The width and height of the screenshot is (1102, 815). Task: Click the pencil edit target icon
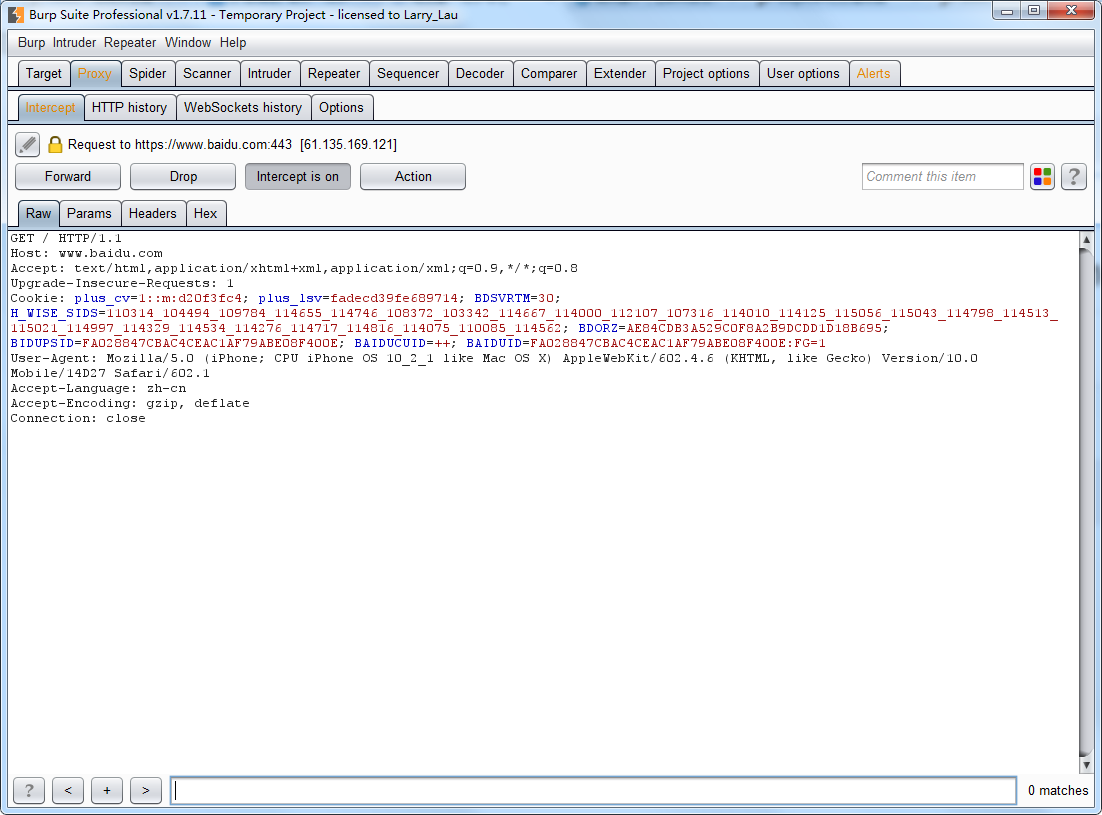pyautogui.click(x=27, y=145)
